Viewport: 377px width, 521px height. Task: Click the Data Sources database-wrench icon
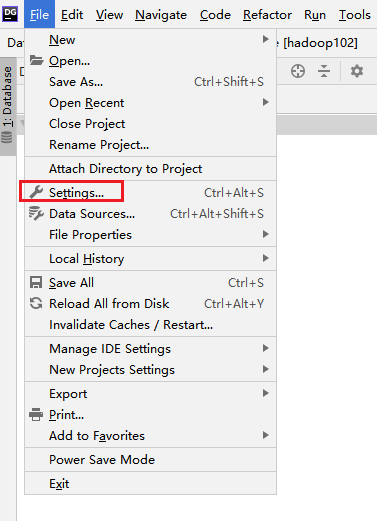pos(36,213)
